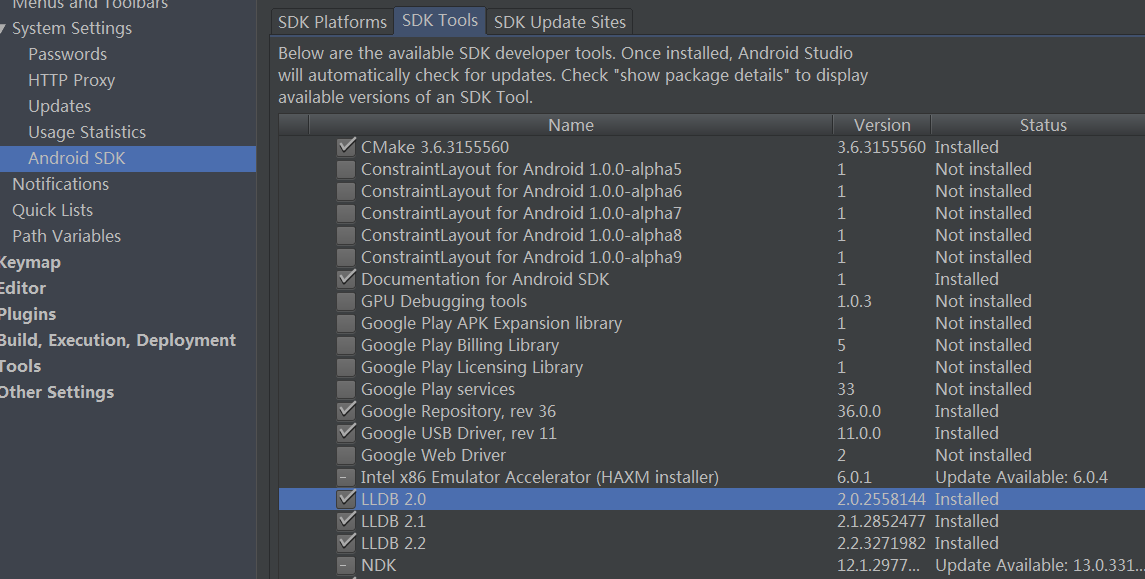Screen dimensions: 1145x579
Task: Go to the Plugins settings section
Action: pos(28,314)
